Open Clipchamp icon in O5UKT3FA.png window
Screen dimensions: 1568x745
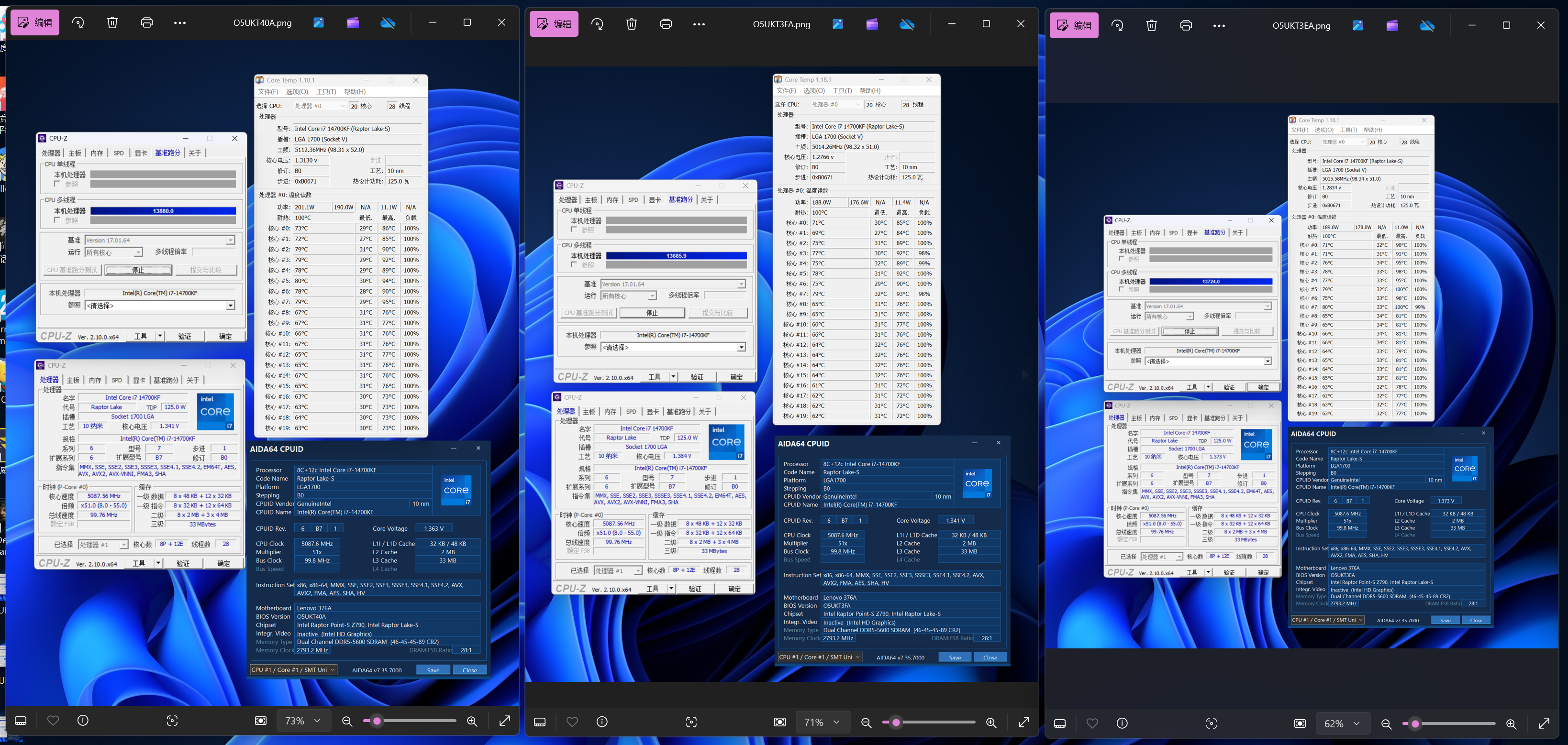tap(872, 24)
